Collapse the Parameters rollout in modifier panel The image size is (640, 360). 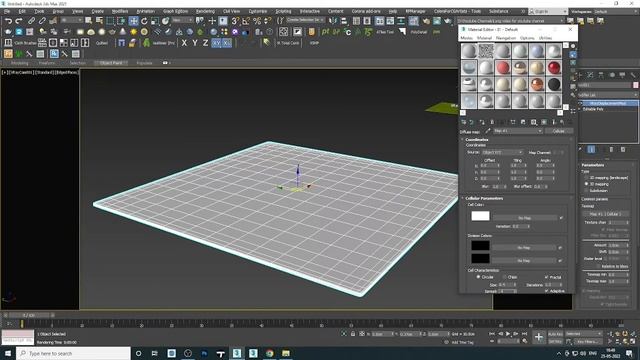[593, 165]
